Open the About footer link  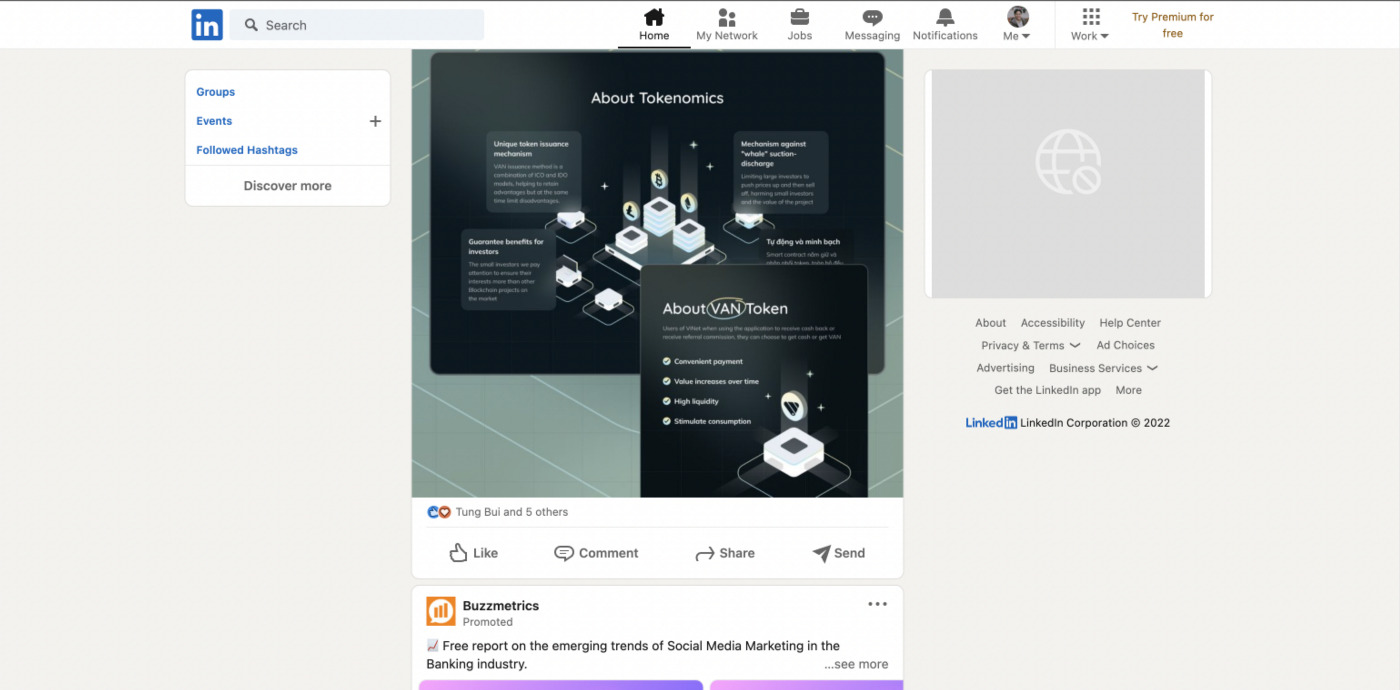click(x=990, y=323)
